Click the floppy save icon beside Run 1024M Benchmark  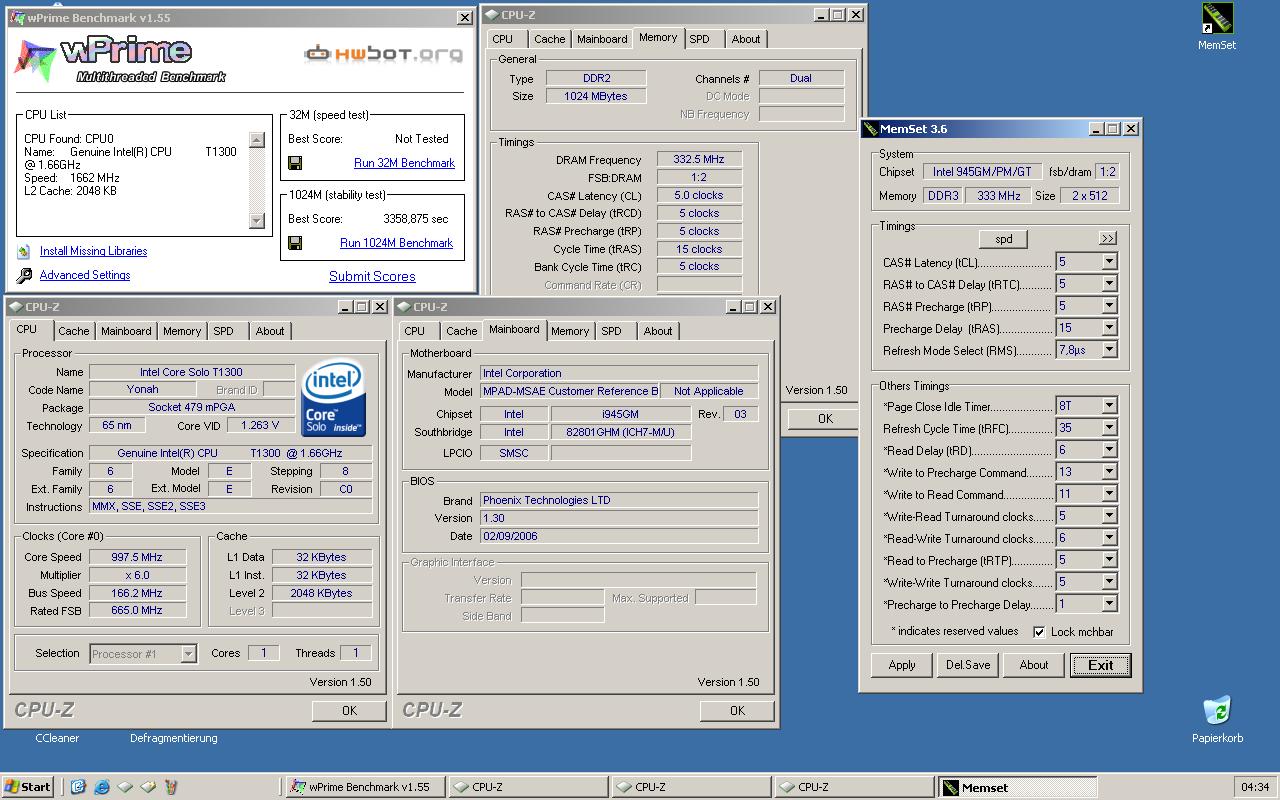[x=295, y=243]
